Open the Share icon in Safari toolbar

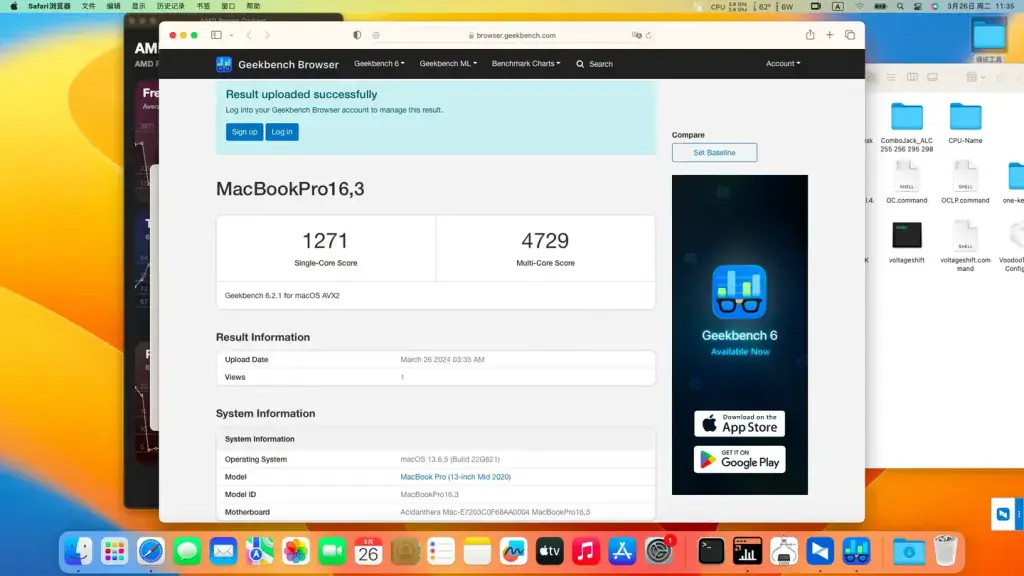click(x=810, y=35)
